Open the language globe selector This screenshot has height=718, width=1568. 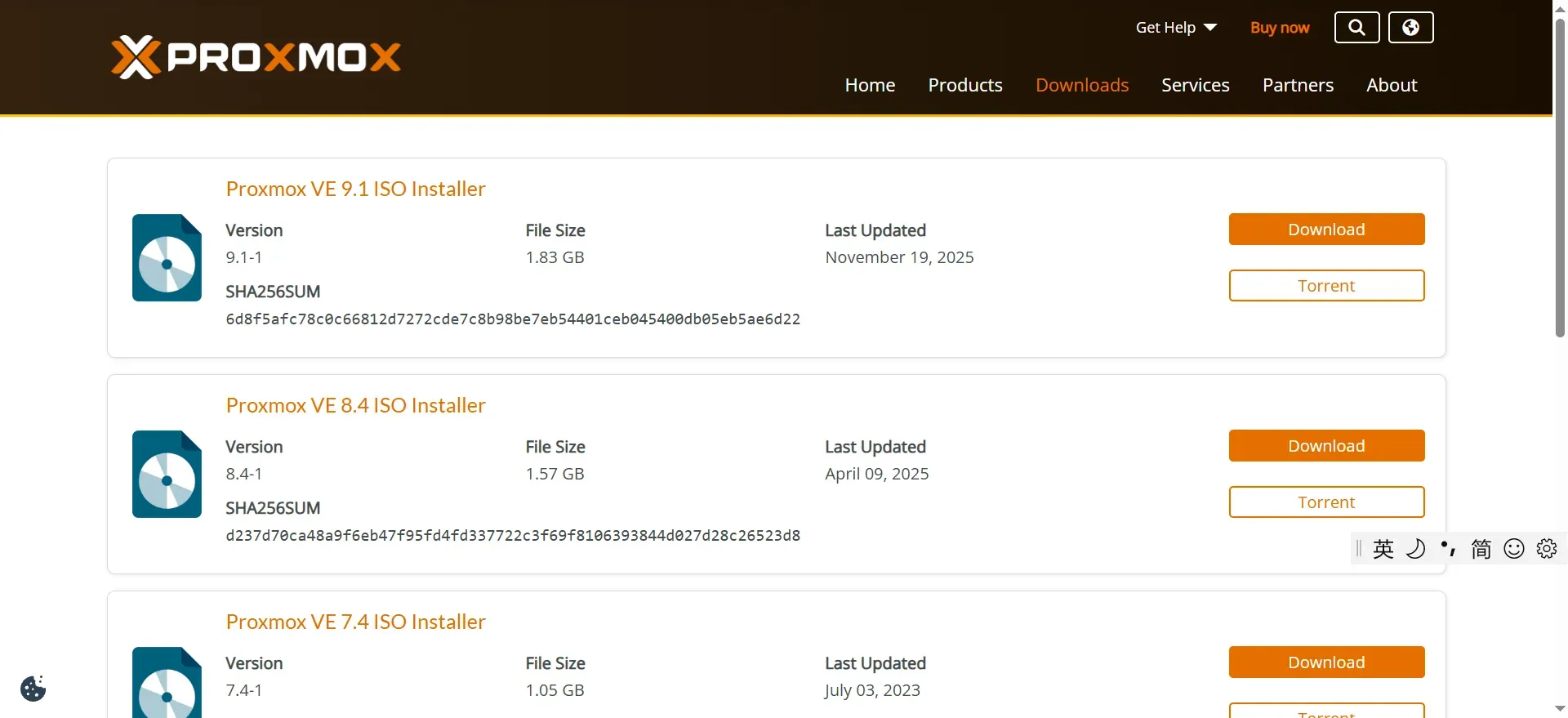pyautogui.click(x=1410, y=28)
